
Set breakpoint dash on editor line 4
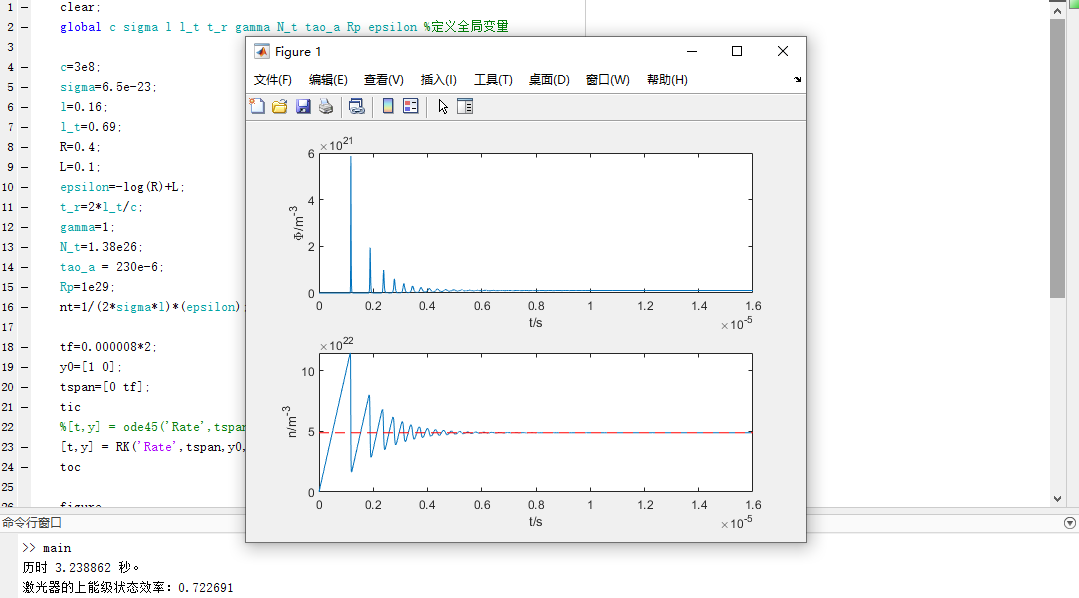point(24,67)
